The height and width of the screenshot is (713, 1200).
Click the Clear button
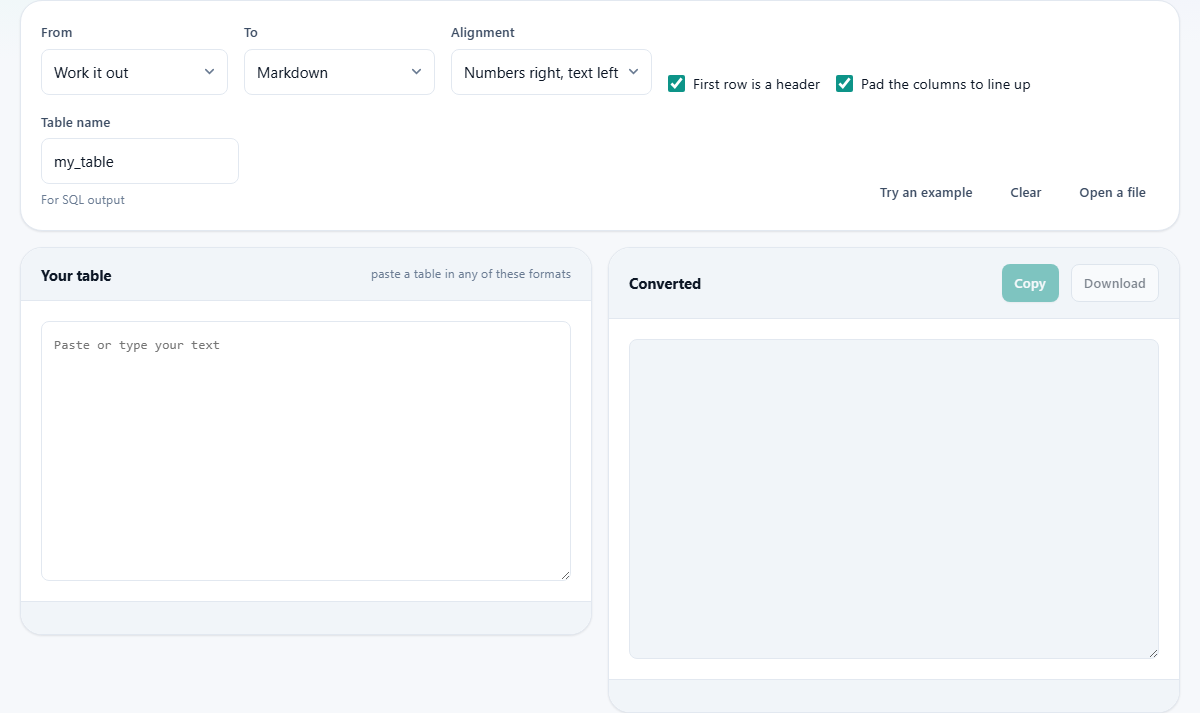(x=1026, y=193)
